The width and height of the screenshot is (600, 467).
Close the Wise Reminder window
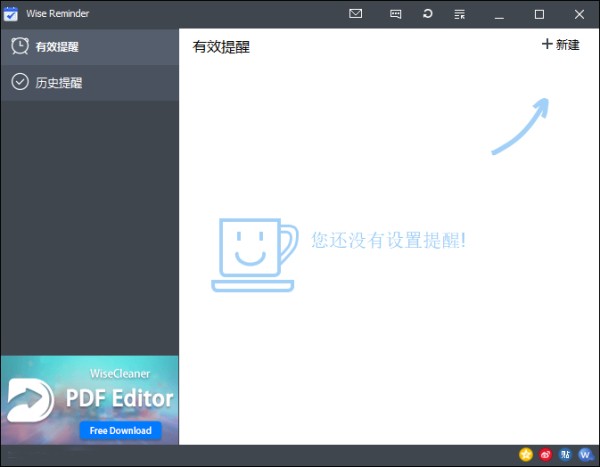(x=579, y=15)
